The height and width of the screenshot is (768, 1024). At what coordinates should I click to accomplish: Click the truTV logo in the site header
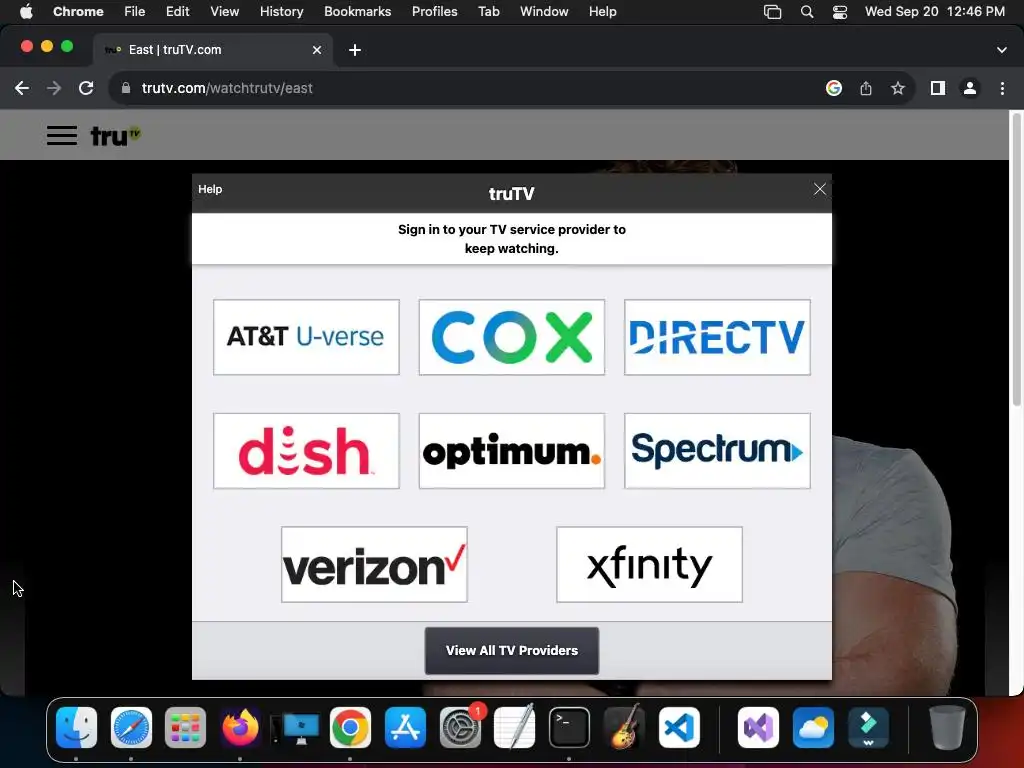pyautogui.click(x=116, y=135)
